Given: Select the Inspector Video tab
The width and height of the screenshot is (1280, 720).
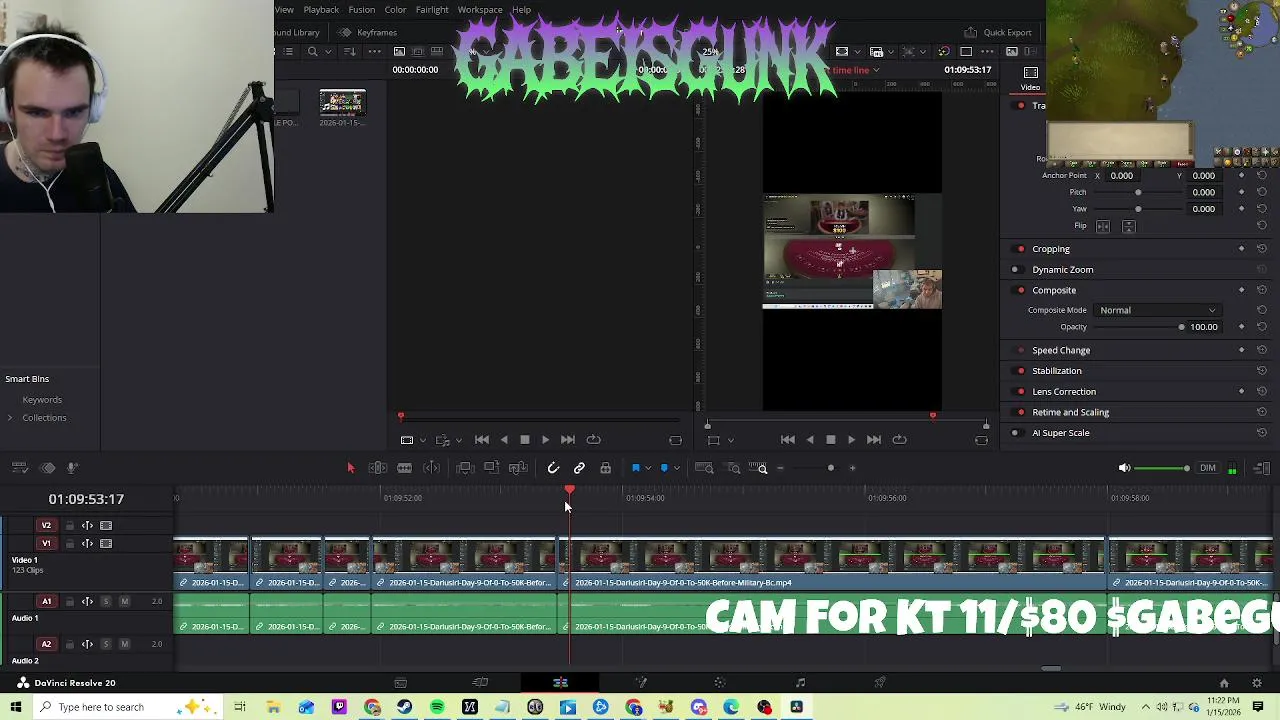Looking at the screenshot, I should pyautogui.click(x=1030, y=78).
